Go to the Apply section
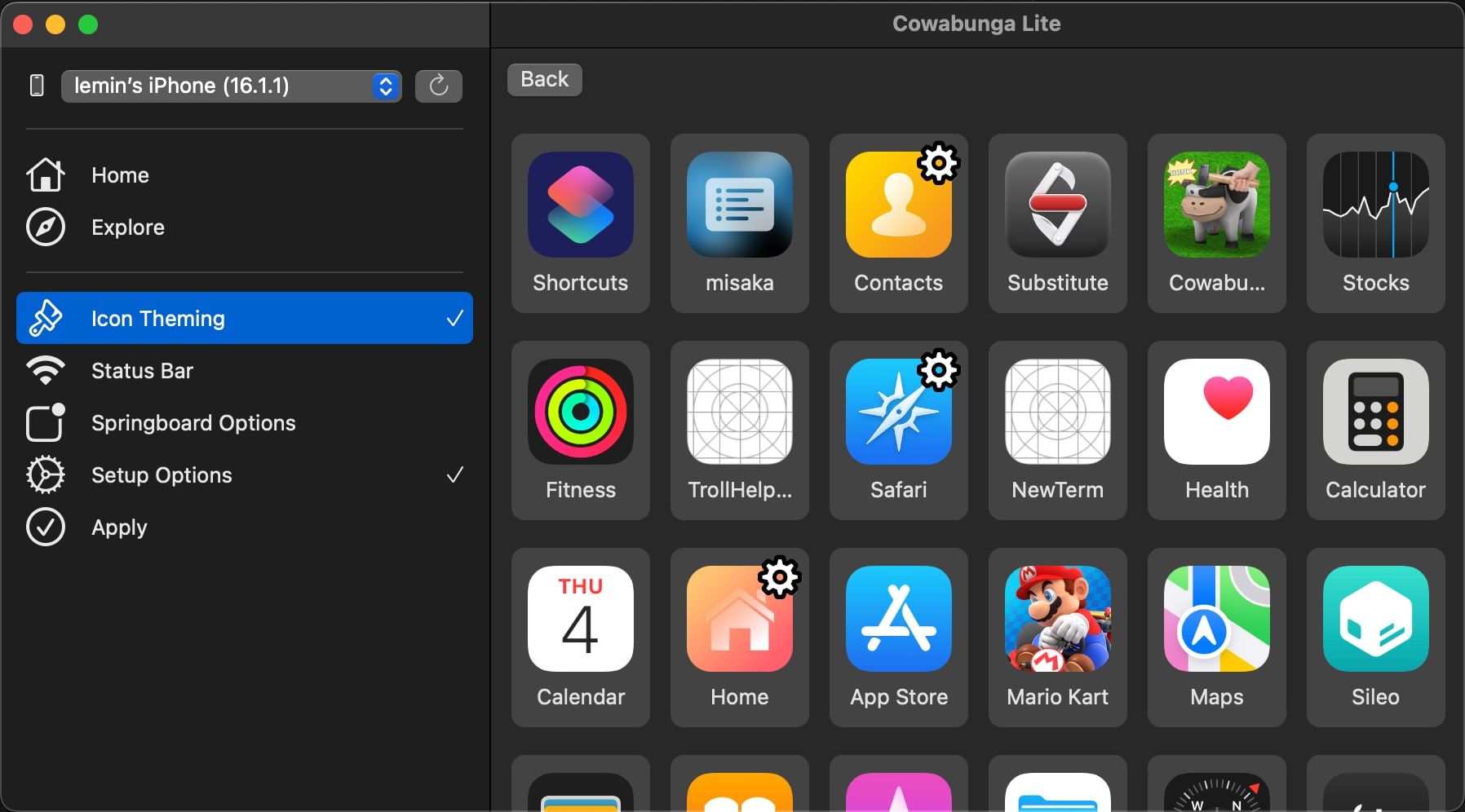The width and height of the screenshot is (1465, 812). pos(245,527)
